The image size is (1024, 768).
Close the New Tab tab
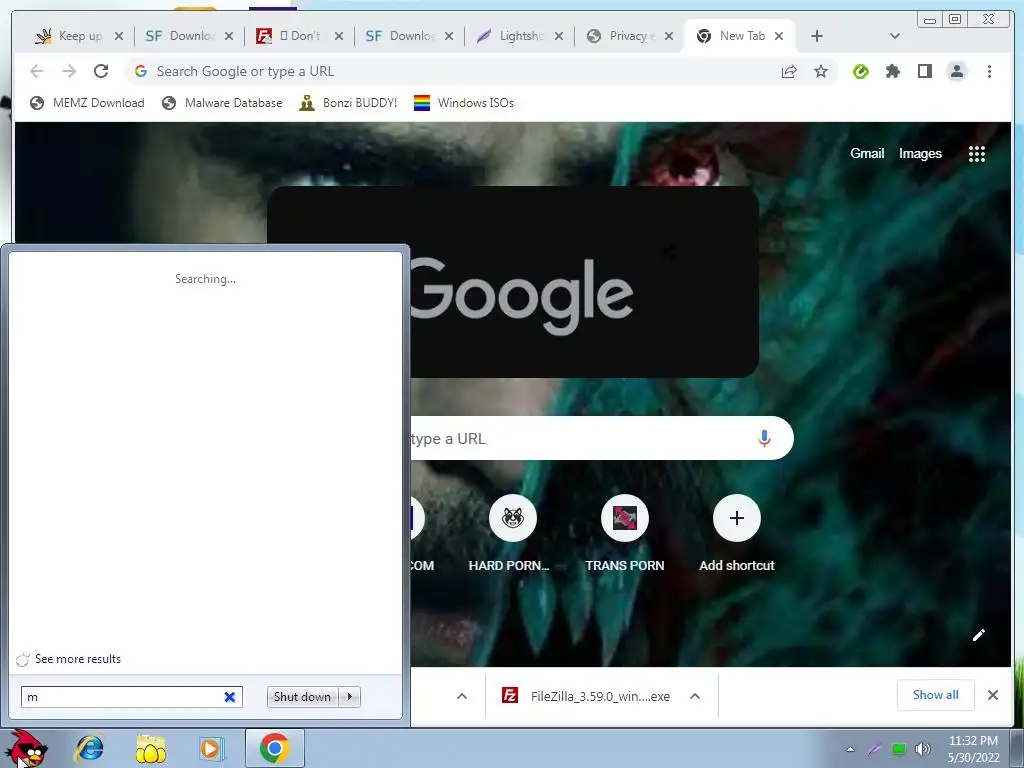click(778, 36)
